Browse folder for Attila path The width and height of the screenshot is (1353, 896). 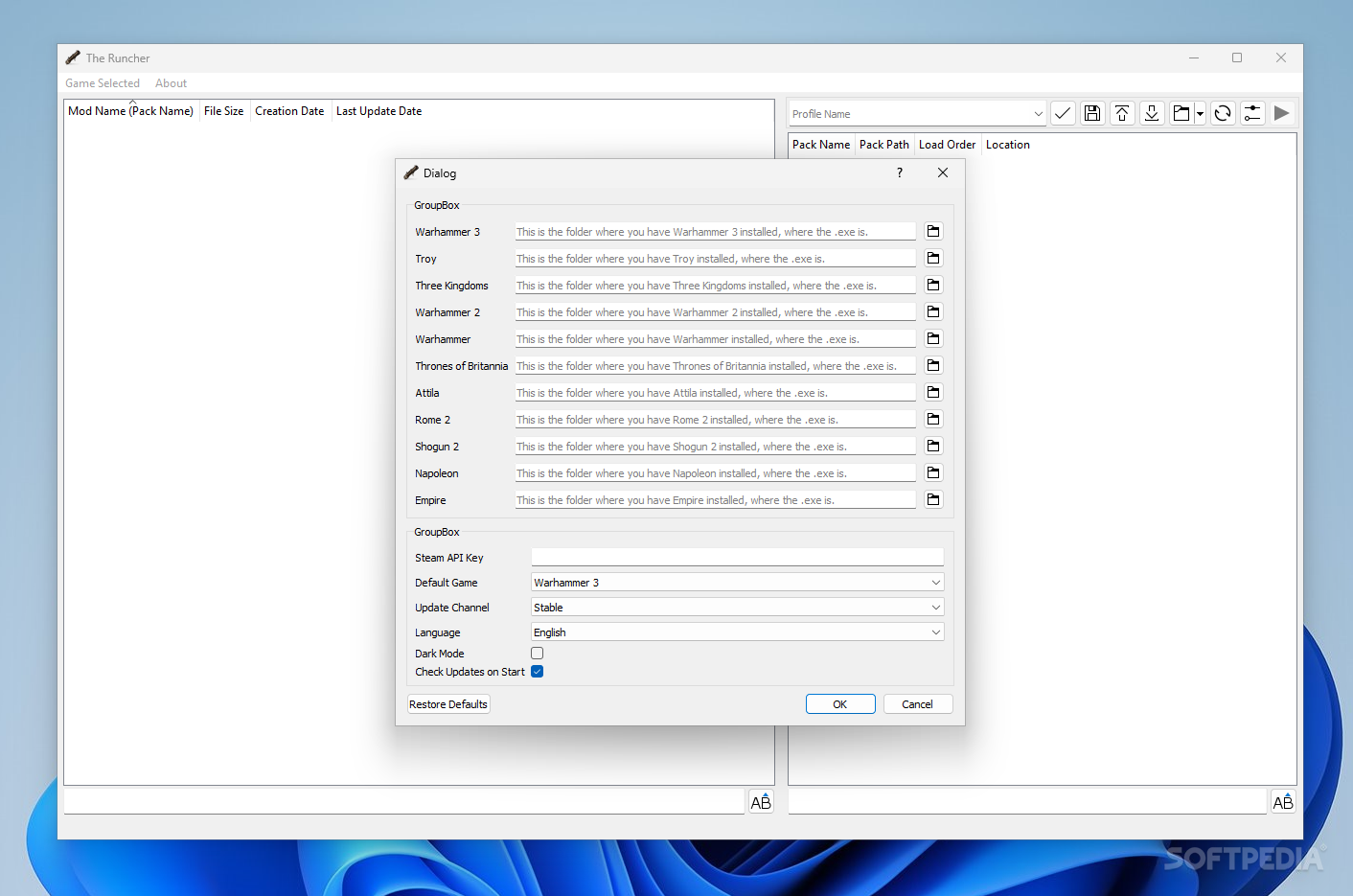933,392
